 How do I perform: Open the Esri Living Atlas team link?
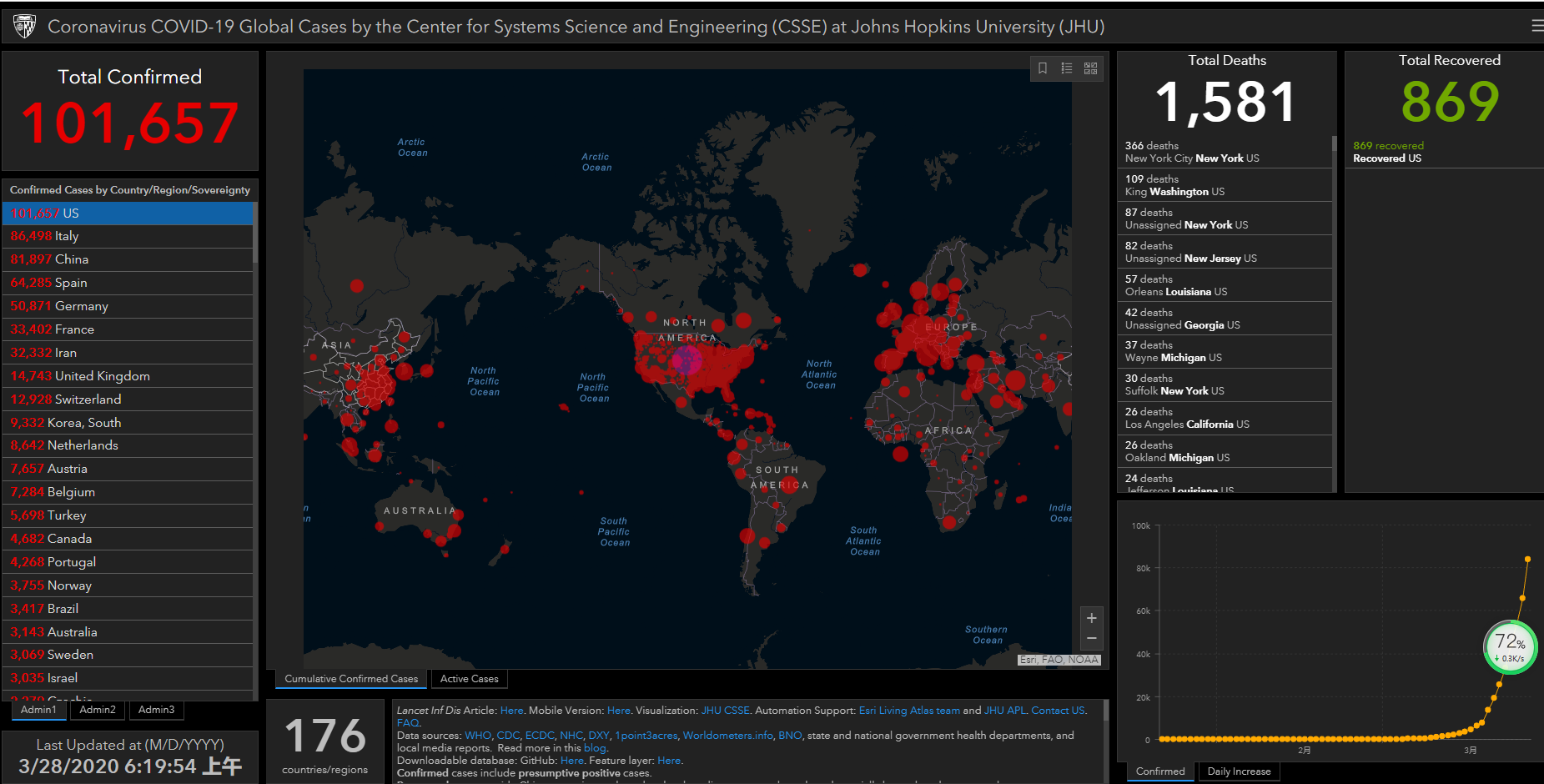pos(909,711)
